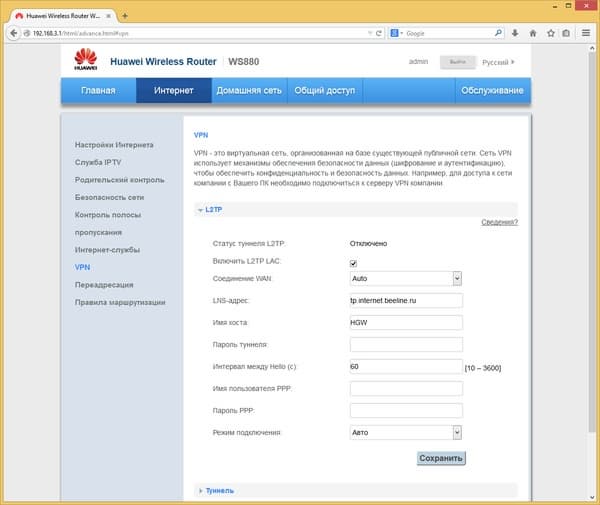Image resolution: width=600 pixels, height=505 pixels.
Task: Open Настройки Интернета in sidebar
Action: (x=114, y=145)
